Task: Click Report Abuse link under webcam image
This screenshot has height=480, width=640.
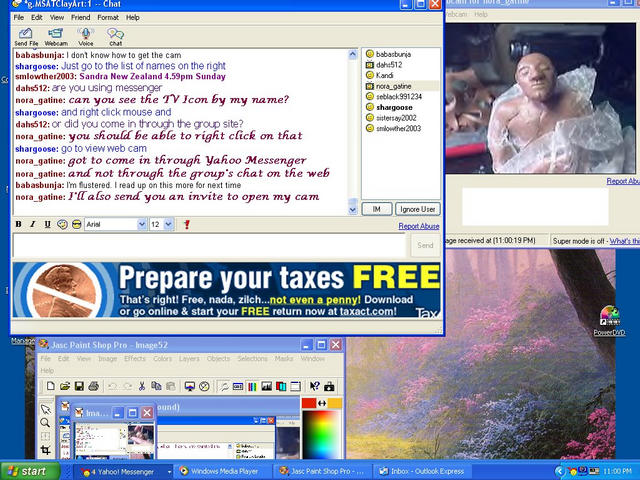Action: 623,181
